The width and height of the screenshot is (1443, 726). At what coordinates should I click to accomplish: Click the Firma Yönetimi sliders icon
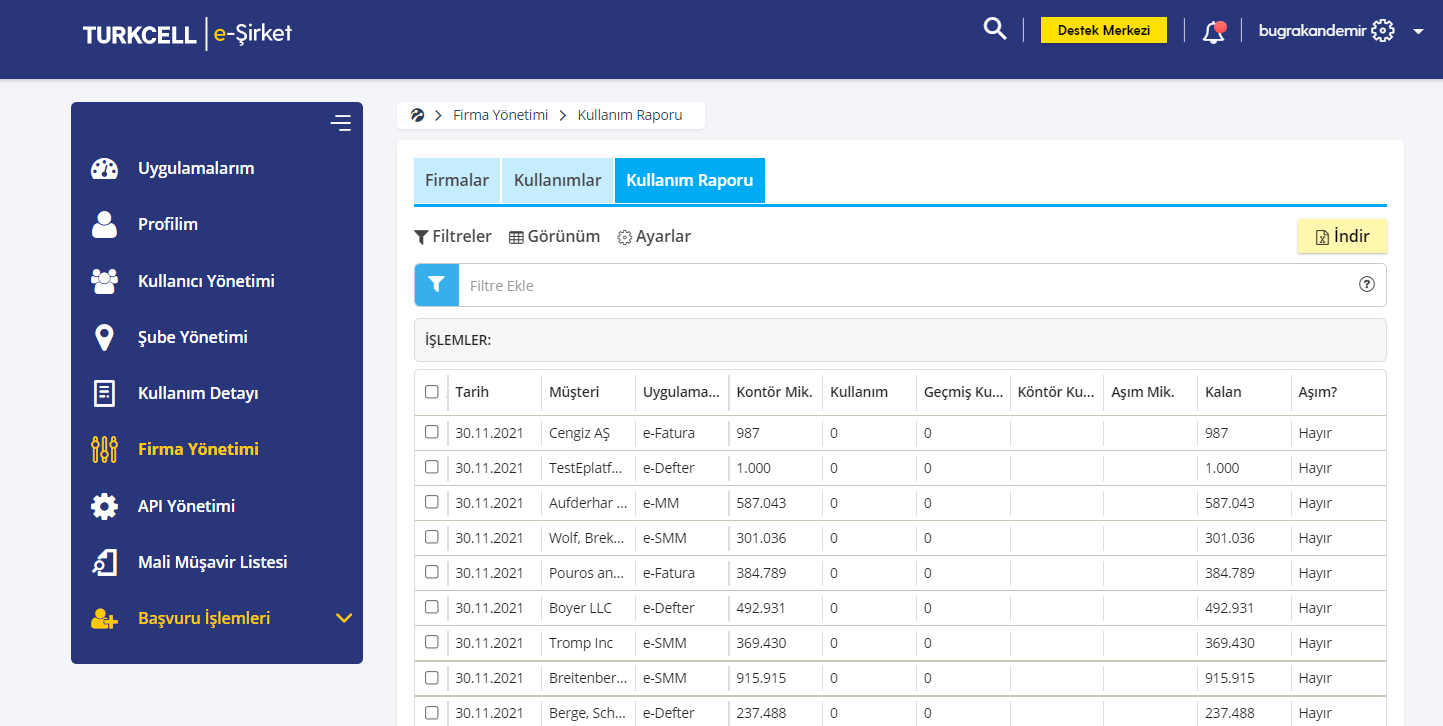click(x=104, y=450)
